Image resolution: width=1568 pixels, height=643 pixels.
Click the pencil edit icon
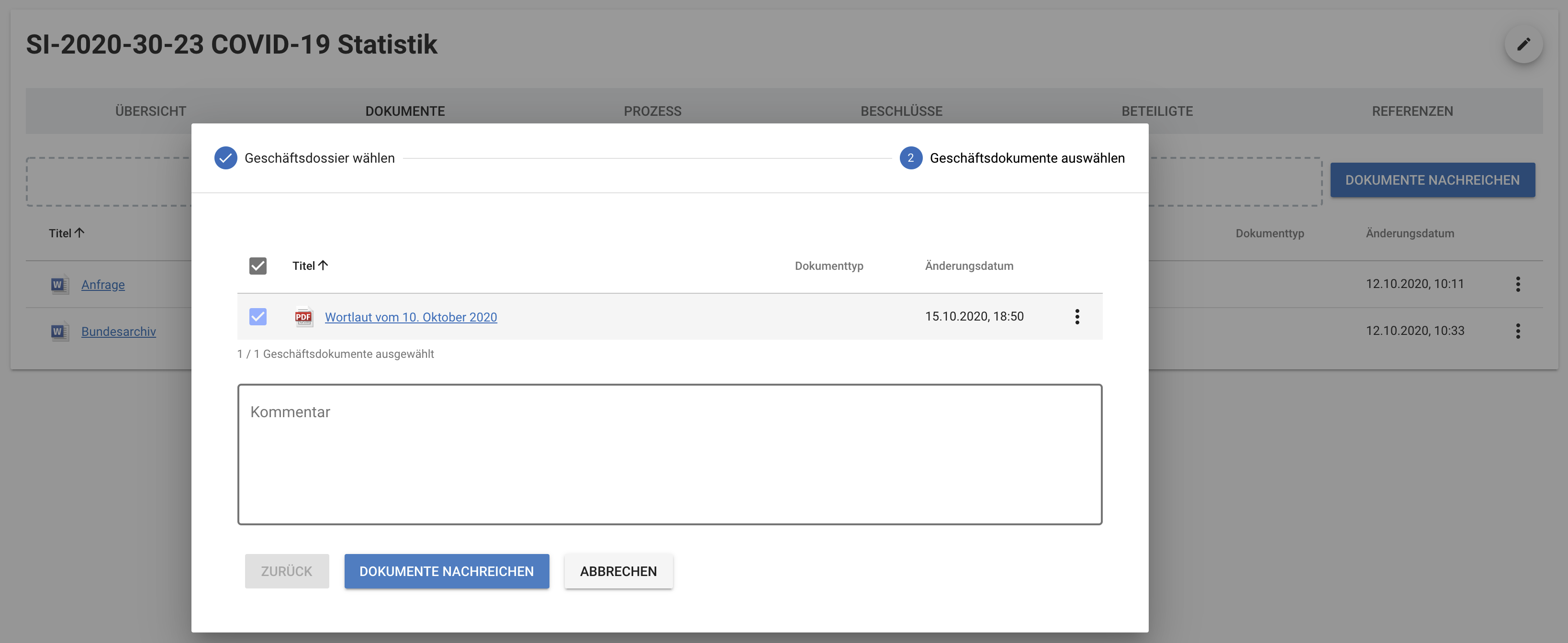1523,44
